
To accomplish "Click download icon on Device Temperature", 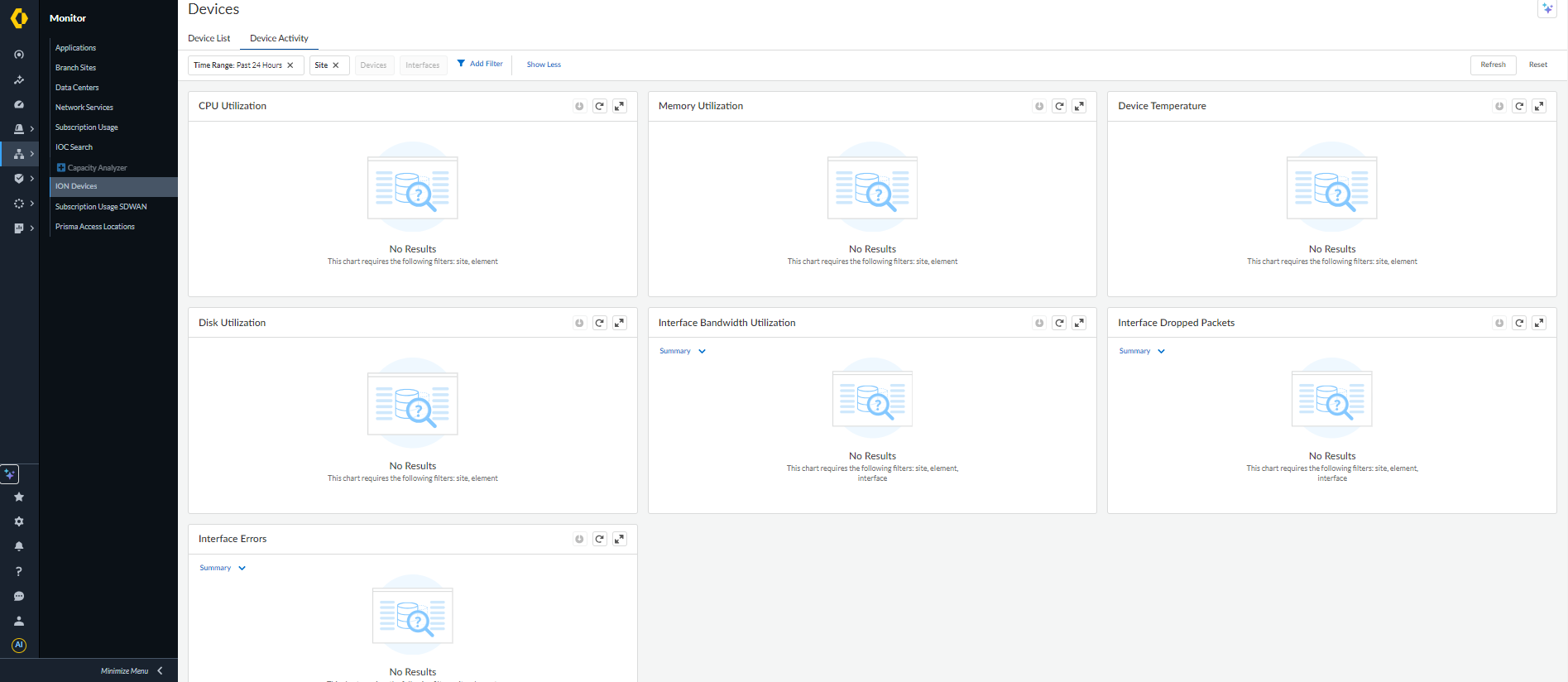I will pyautogui.click(x=1498, y=106).
